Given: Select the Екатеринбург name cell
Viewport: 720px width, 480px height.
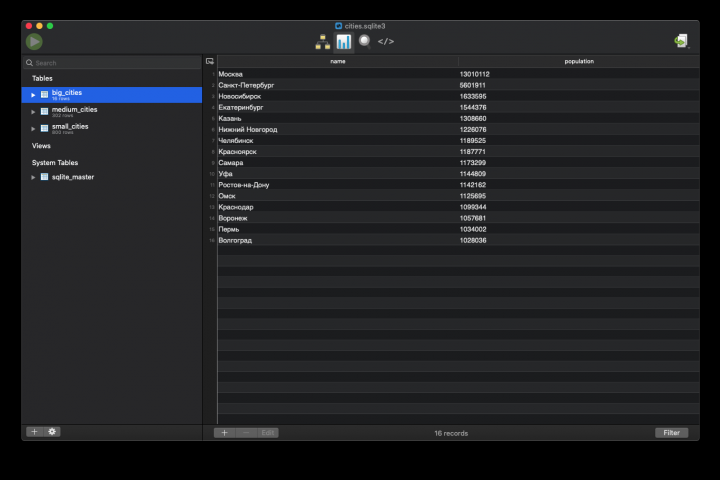Looking at the screenshot, I should pos(338,107).
